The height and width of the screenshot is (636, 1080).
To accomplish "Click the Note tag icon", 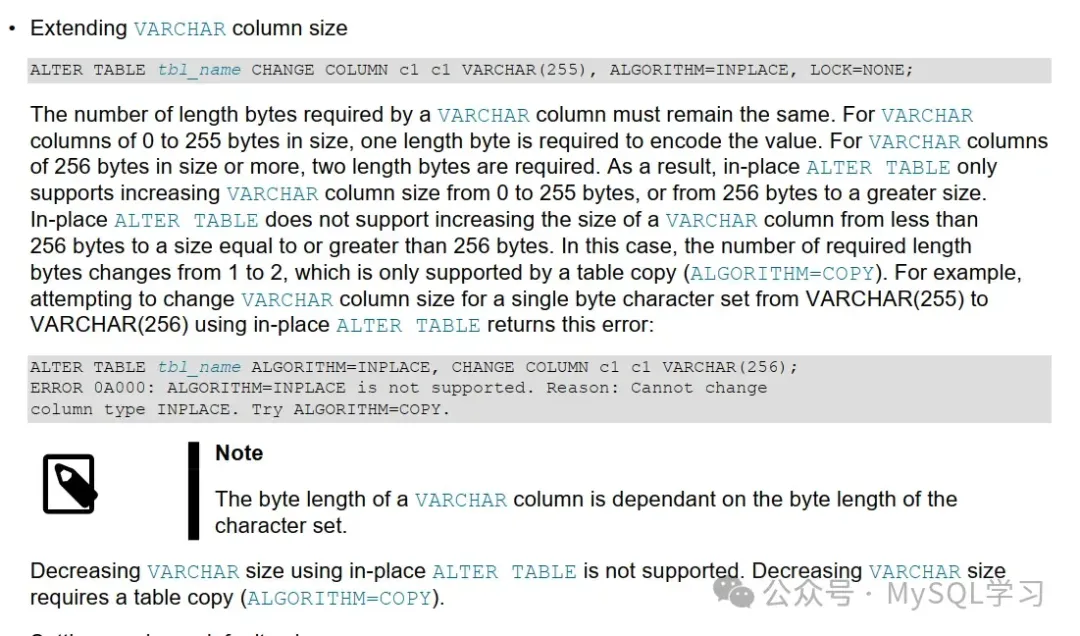I will (68, 484).
